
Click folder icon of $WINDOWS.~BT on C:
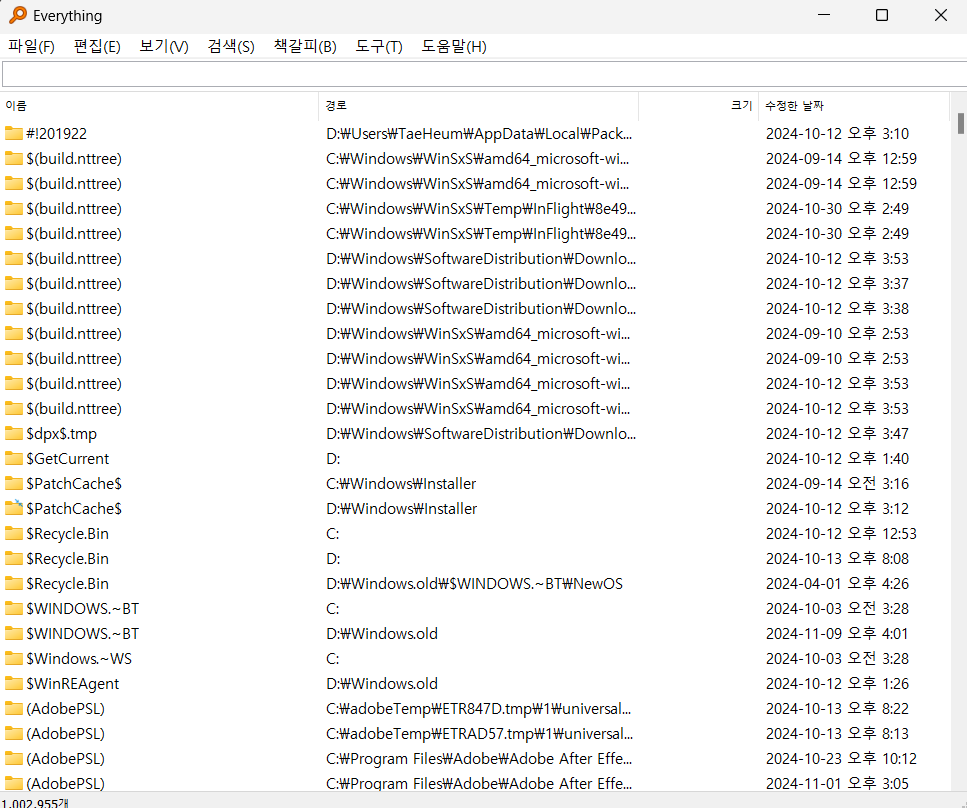[14, 608]
